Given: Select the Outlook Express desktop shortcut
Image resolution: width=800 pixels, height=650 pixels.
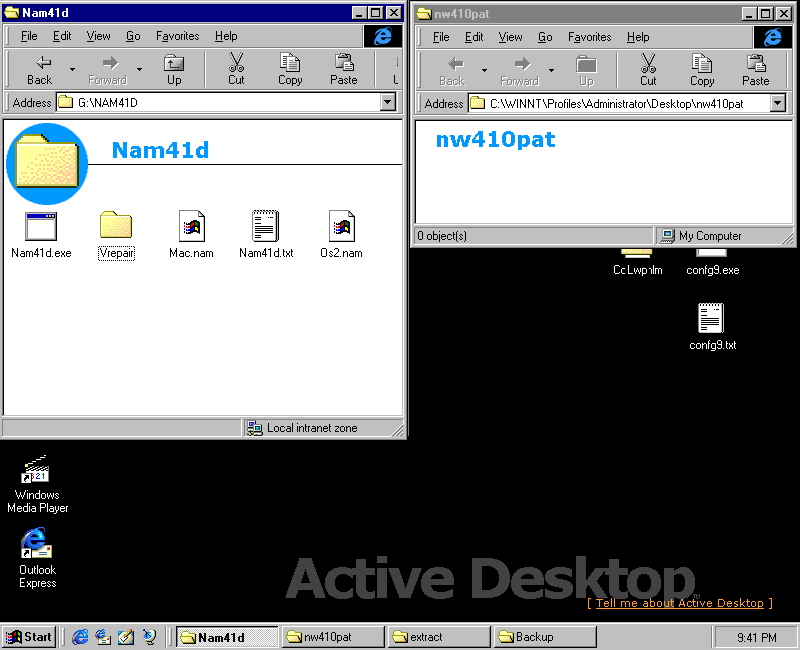Looking at the screenshot, I should coord(37,558).
